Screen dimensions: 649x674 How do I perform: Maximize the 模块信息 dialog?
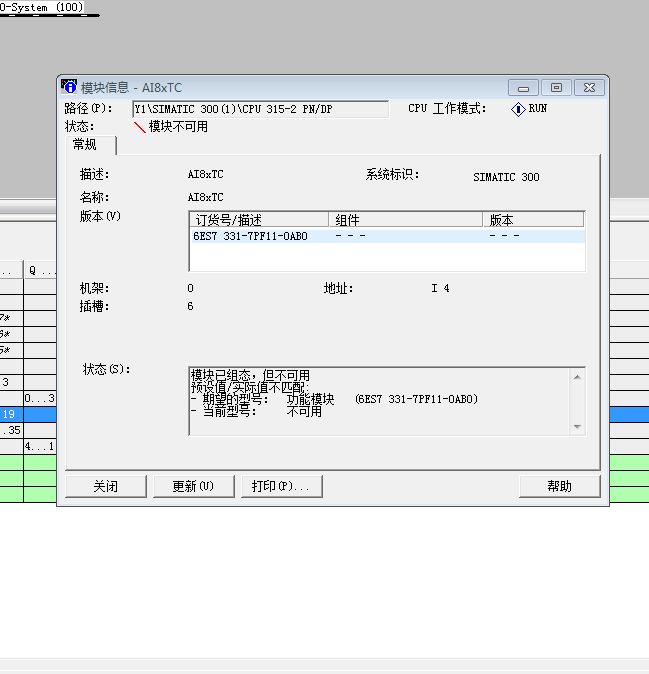(x=556, y=88)
